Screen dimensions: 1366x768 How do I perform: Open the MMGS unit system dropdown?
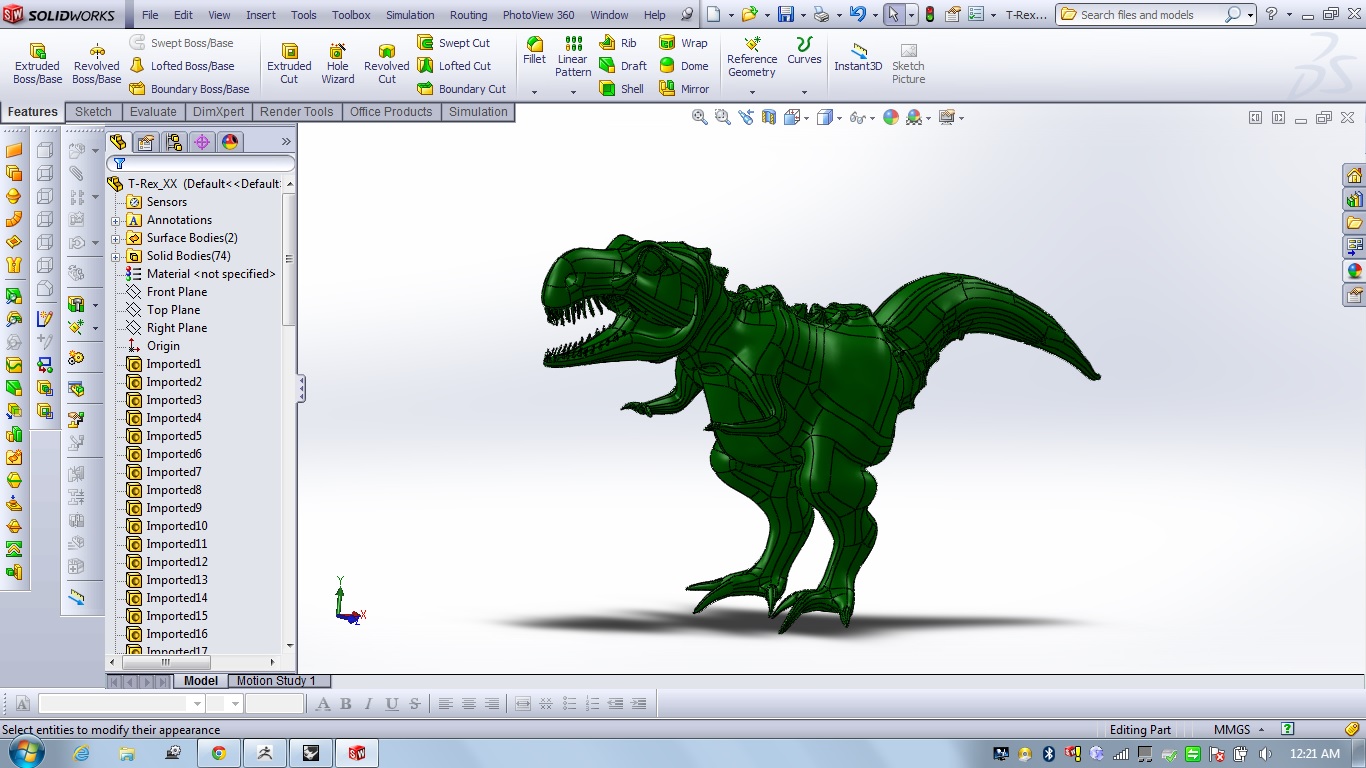click(1239, 729)
